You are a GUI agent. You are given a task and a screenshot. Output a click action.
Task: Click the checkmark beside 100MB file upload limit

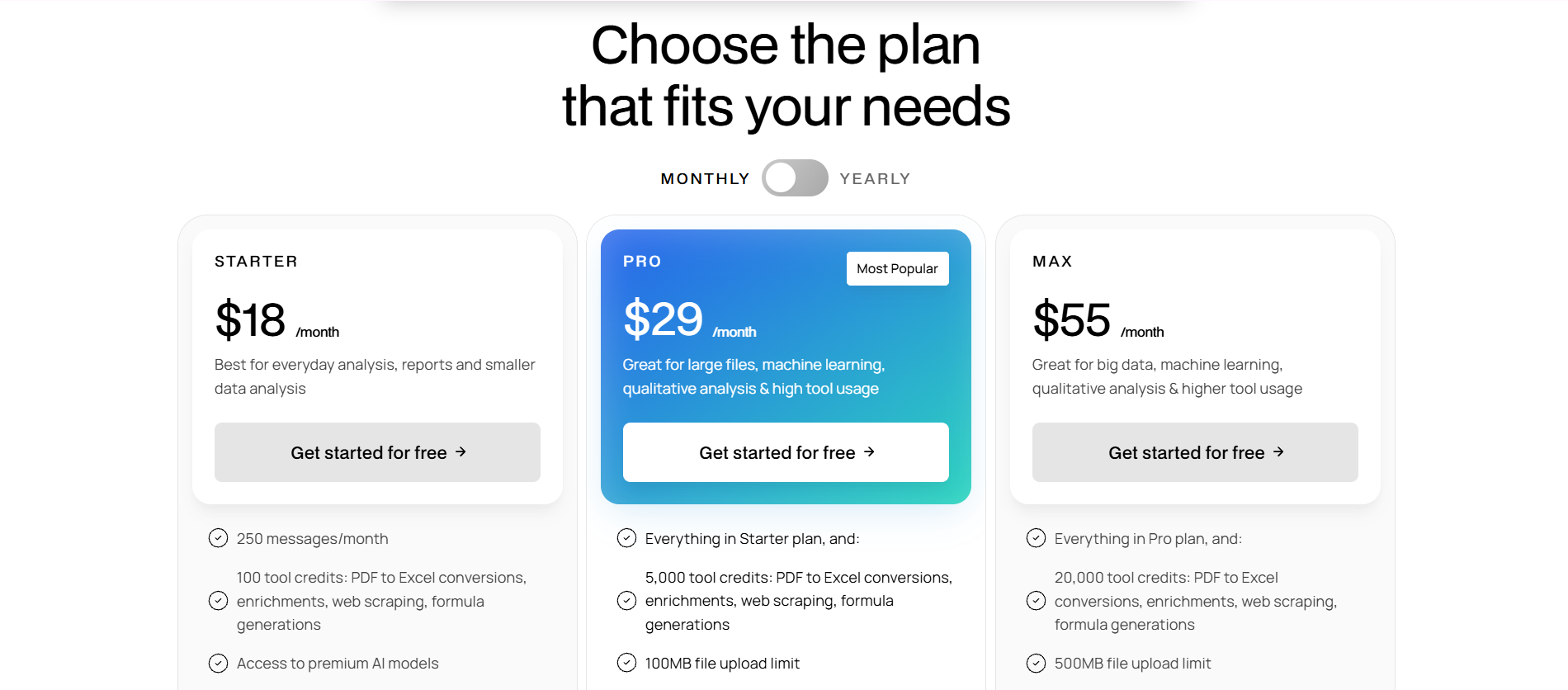click(x=626, y=663)
